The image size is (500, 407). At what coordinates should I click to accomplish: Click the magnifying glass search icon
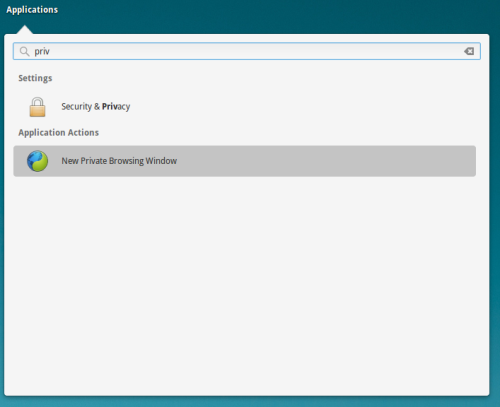pos(24,51)
